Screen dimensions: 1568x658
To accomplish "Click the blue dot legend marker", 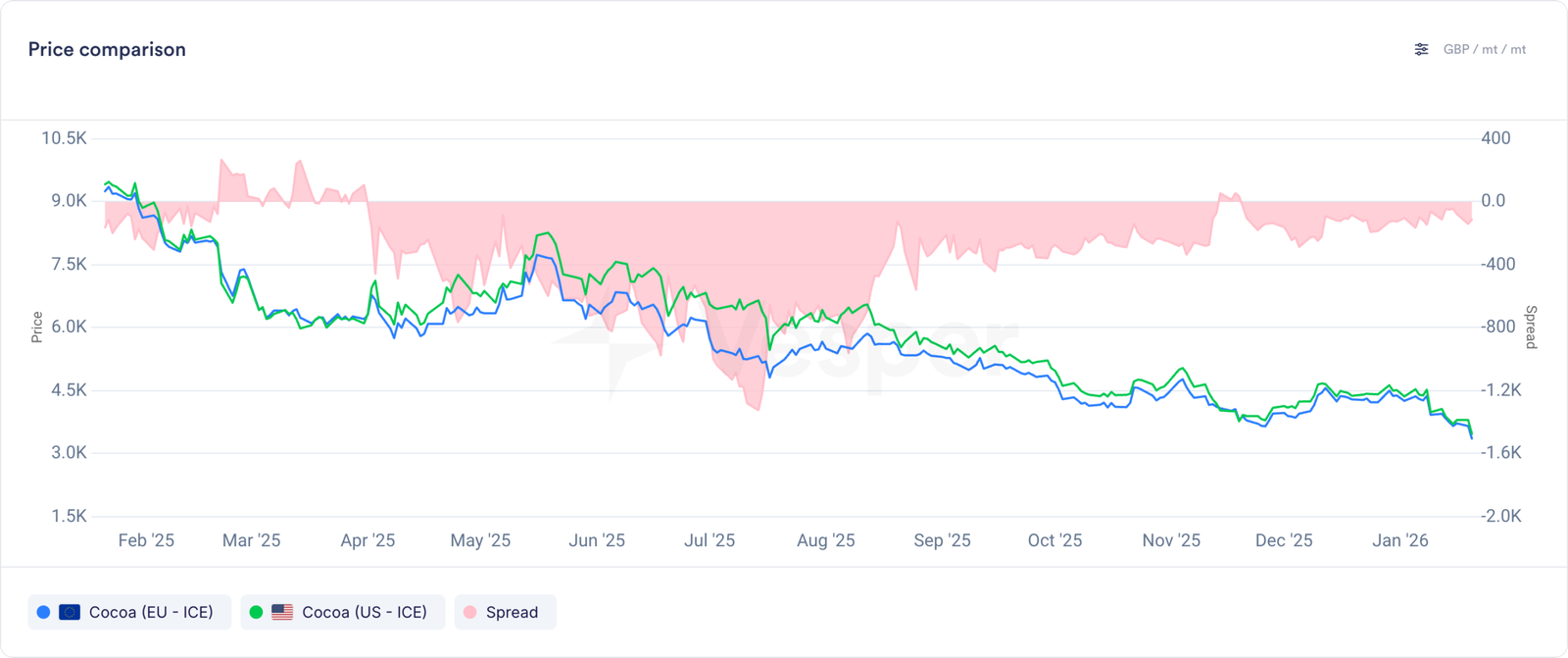I will (x=43, y=612).
